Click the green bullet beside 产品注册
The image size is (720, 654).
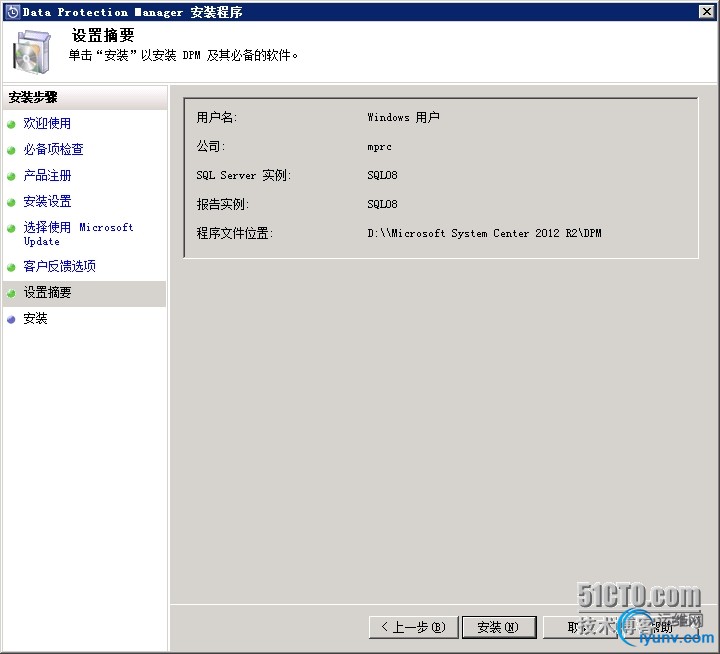11,176
